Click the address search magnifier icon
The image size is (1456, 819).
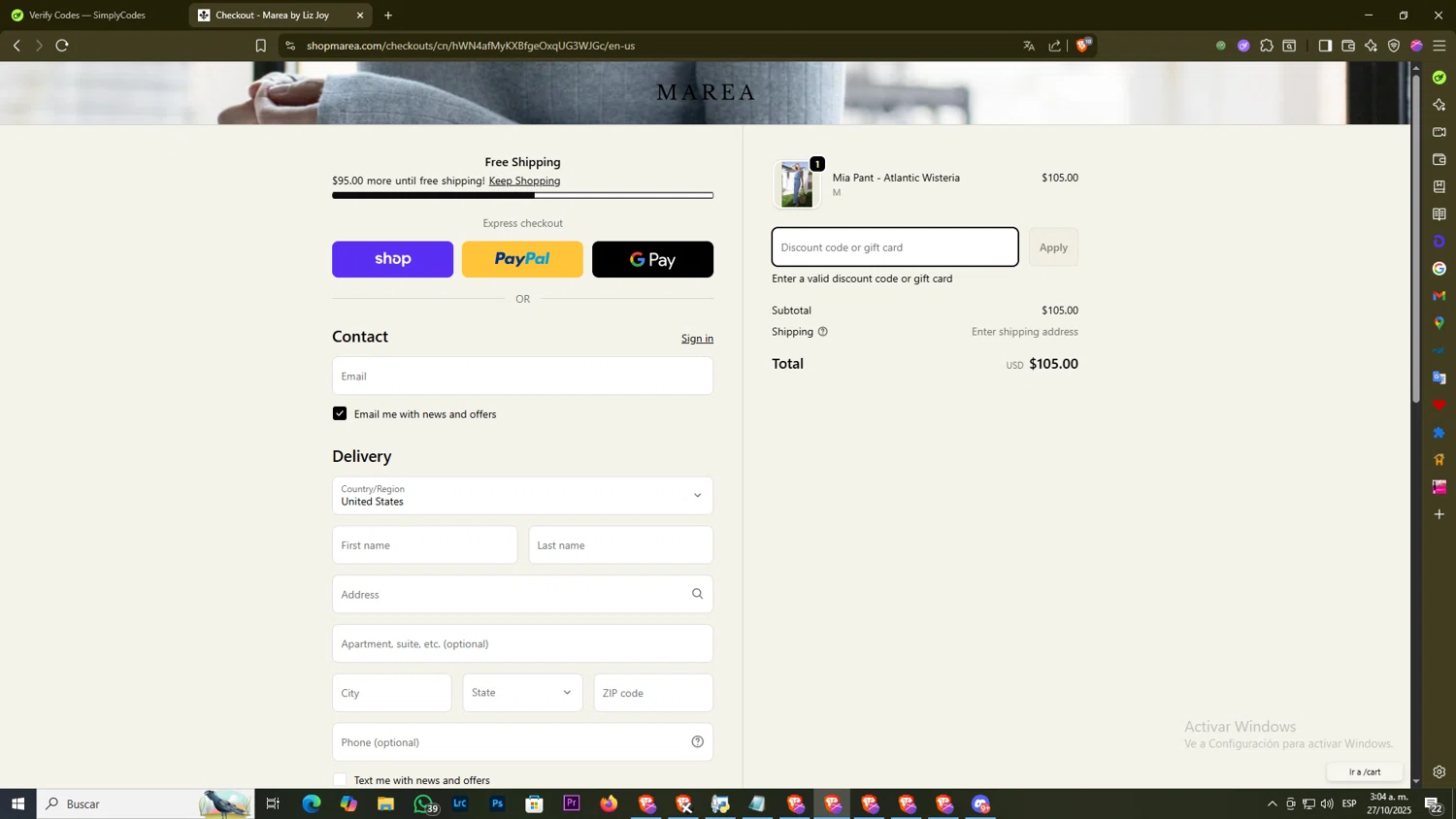[x=697, y=594]
